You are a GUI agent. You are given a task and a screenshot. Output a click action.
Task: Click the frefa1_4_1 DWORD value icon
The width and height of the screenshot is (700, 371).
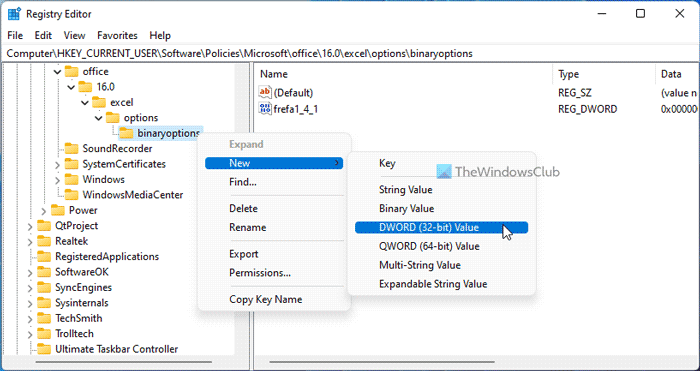[x=265, y=108]
